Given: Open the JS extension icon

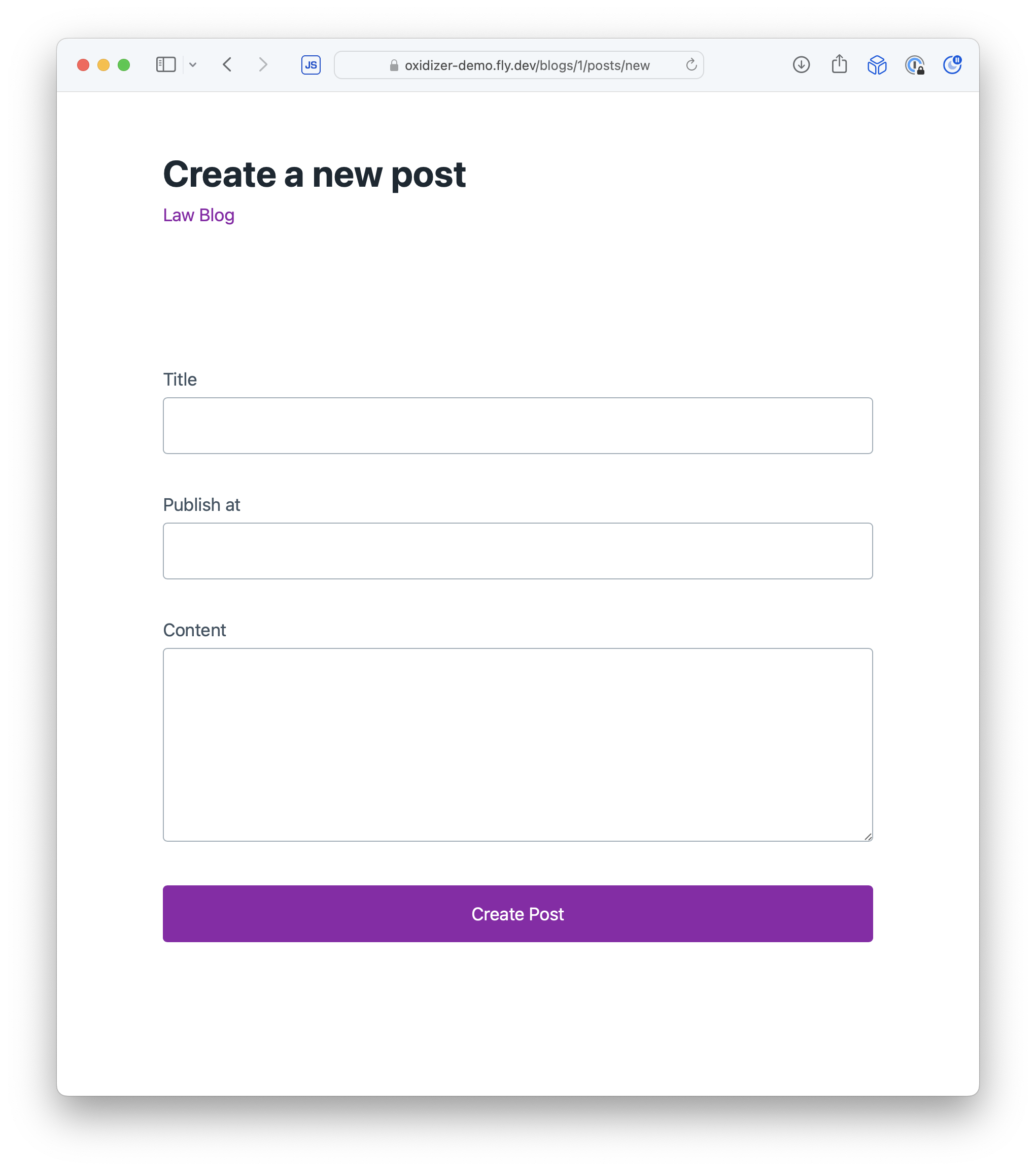Looking at the screenshot, I should point(310,65).
